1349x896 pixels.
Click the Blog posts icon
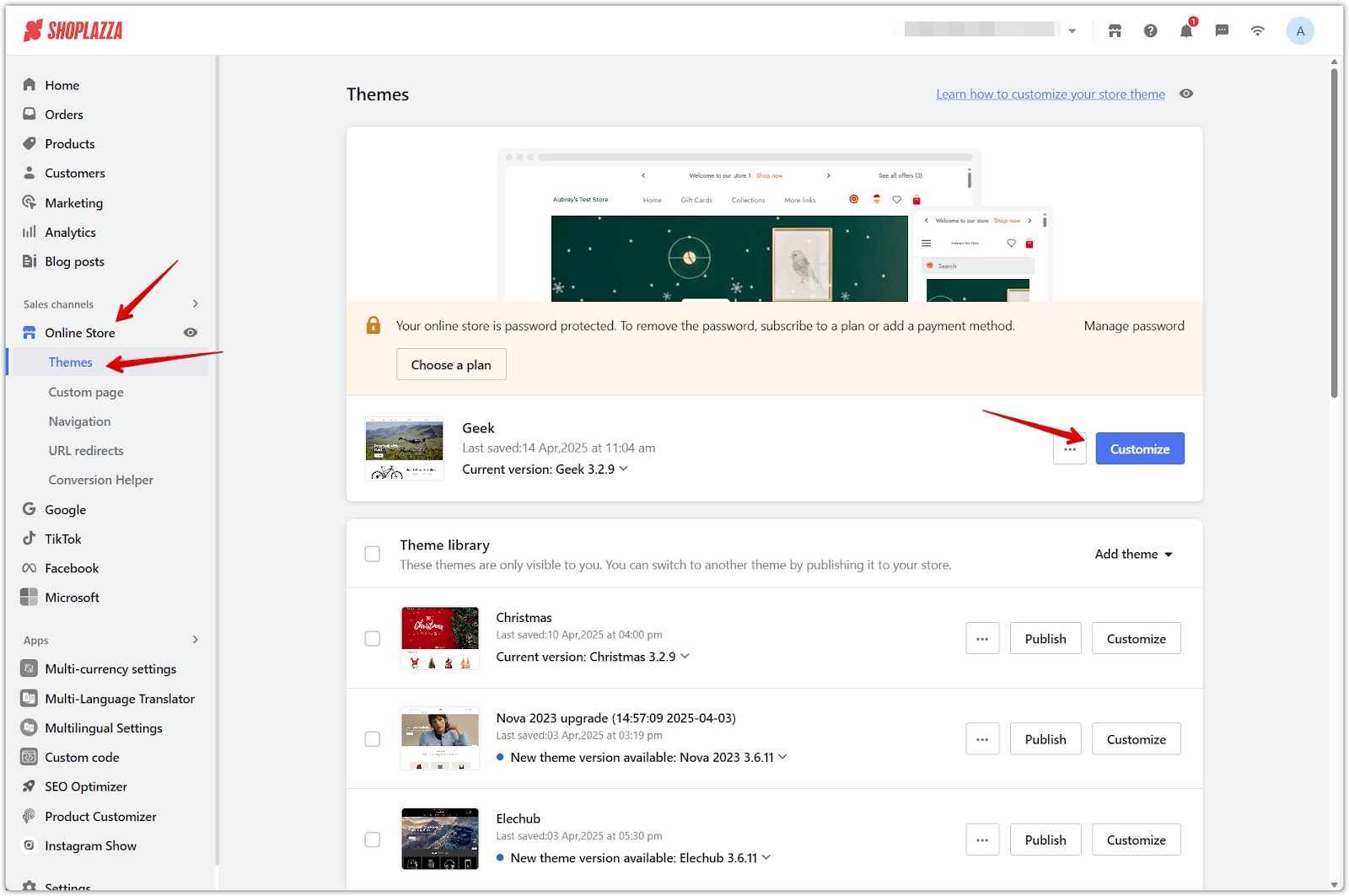click(30, 261)
